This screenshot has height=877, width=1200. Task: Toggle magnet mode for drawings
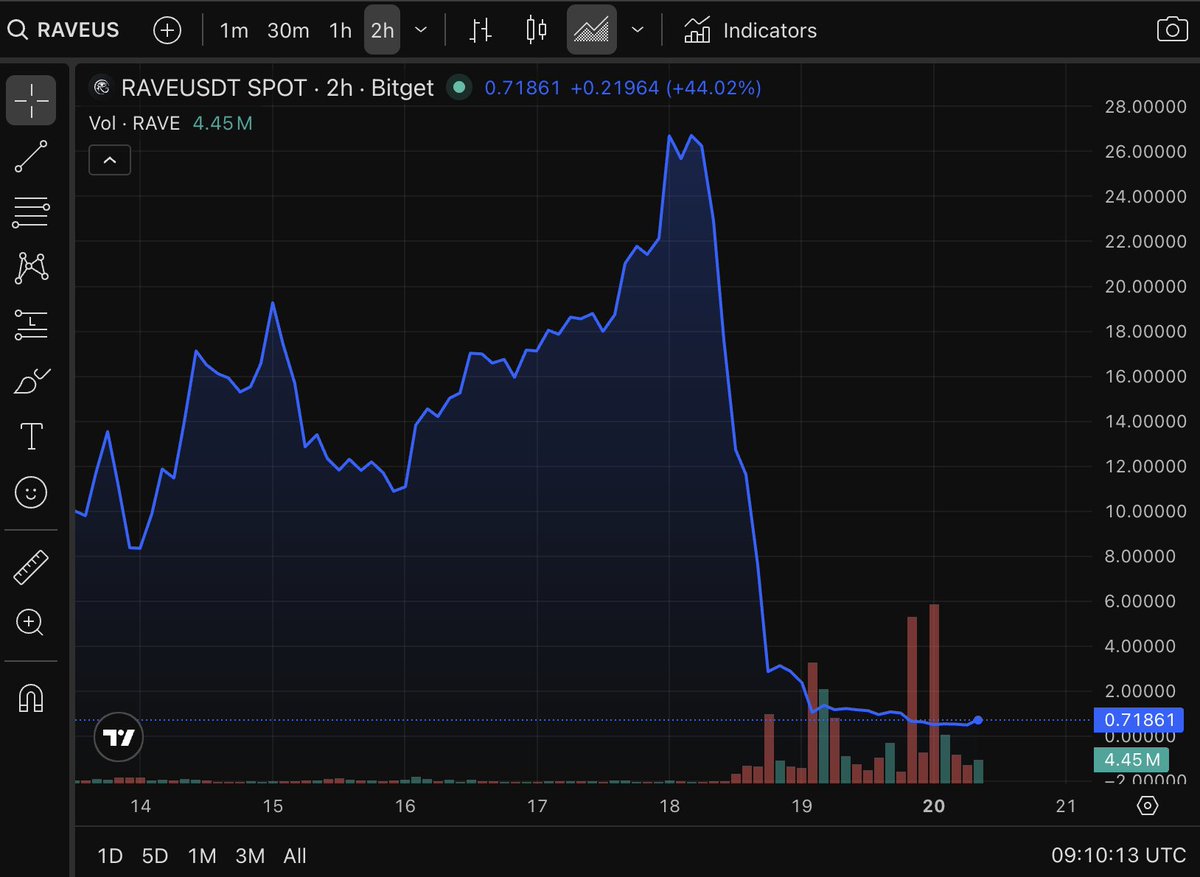32,697
